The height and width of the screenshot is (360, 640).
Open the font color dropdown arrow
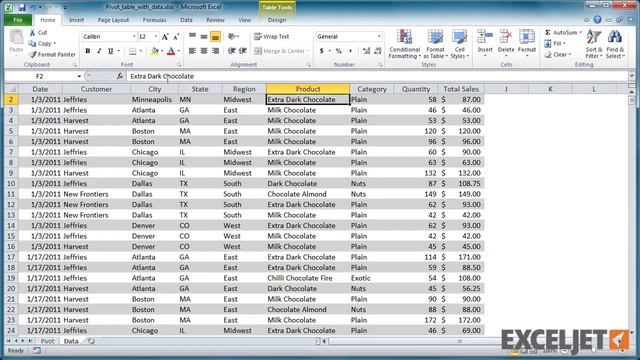click(179, 51)
